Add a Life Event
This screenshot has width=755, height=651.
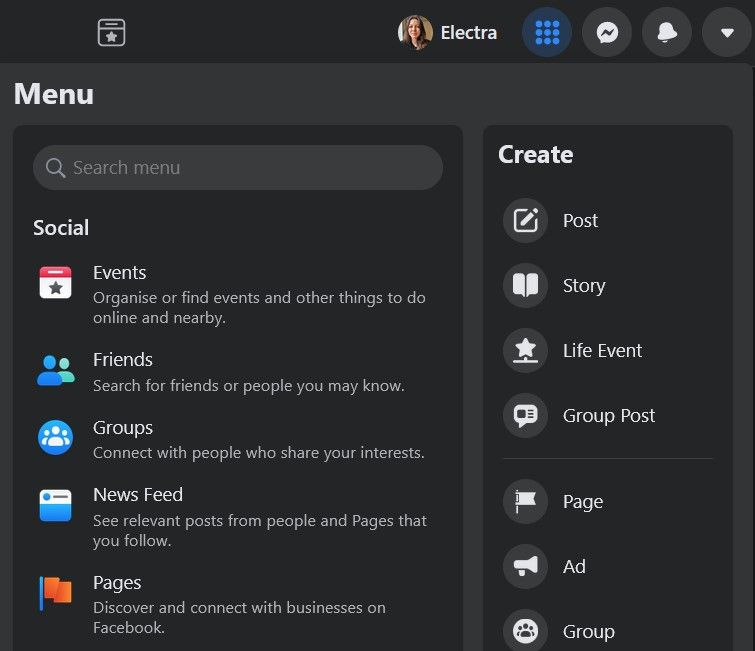coord(602,351)
